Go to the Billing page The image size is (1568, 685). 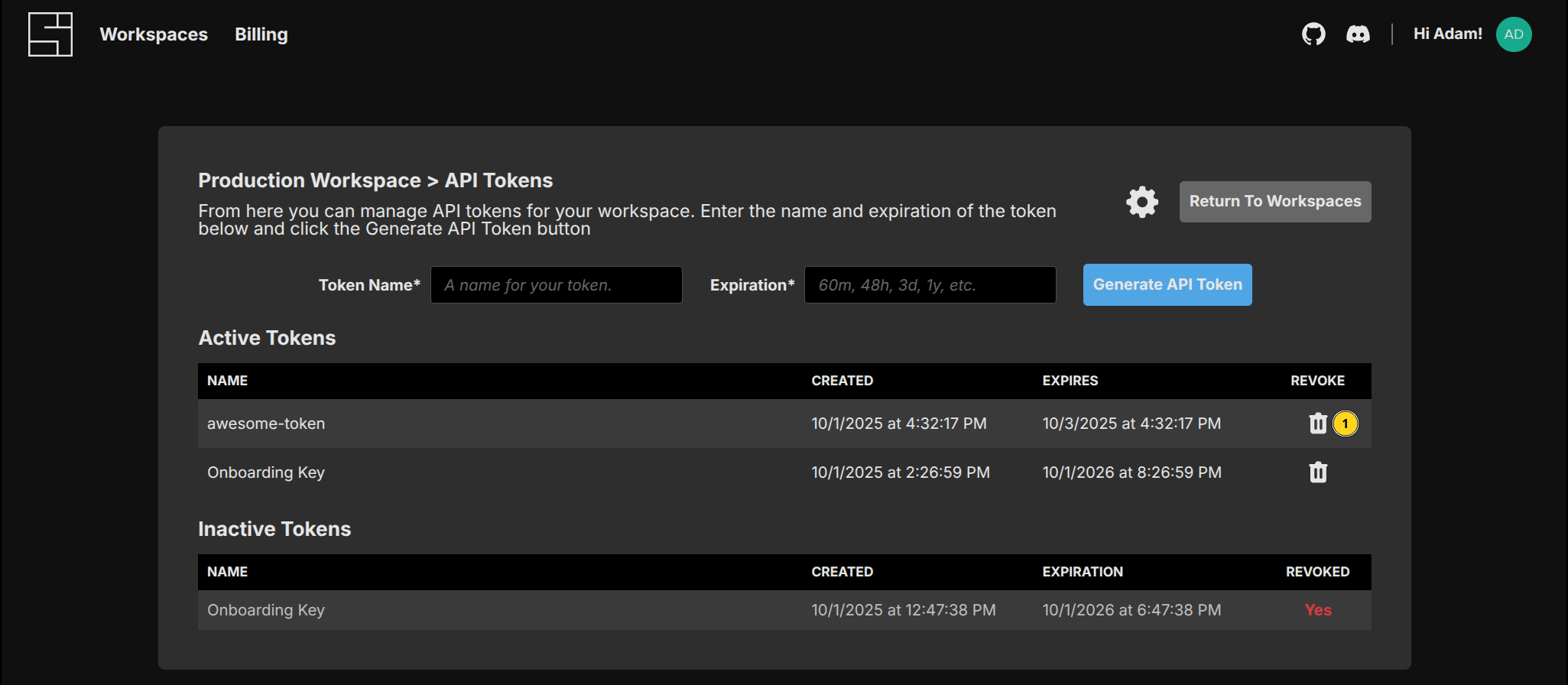(x=261, y=34)
